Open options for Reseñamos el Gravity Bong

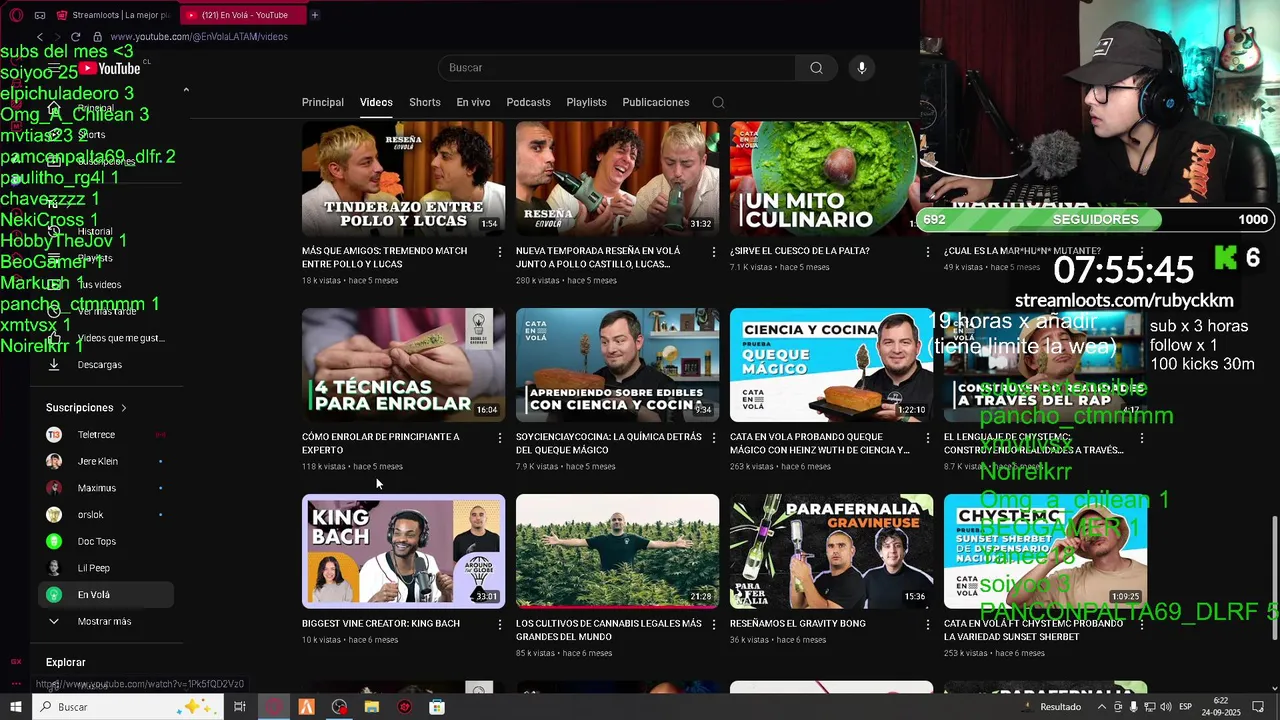click(928, 624)
